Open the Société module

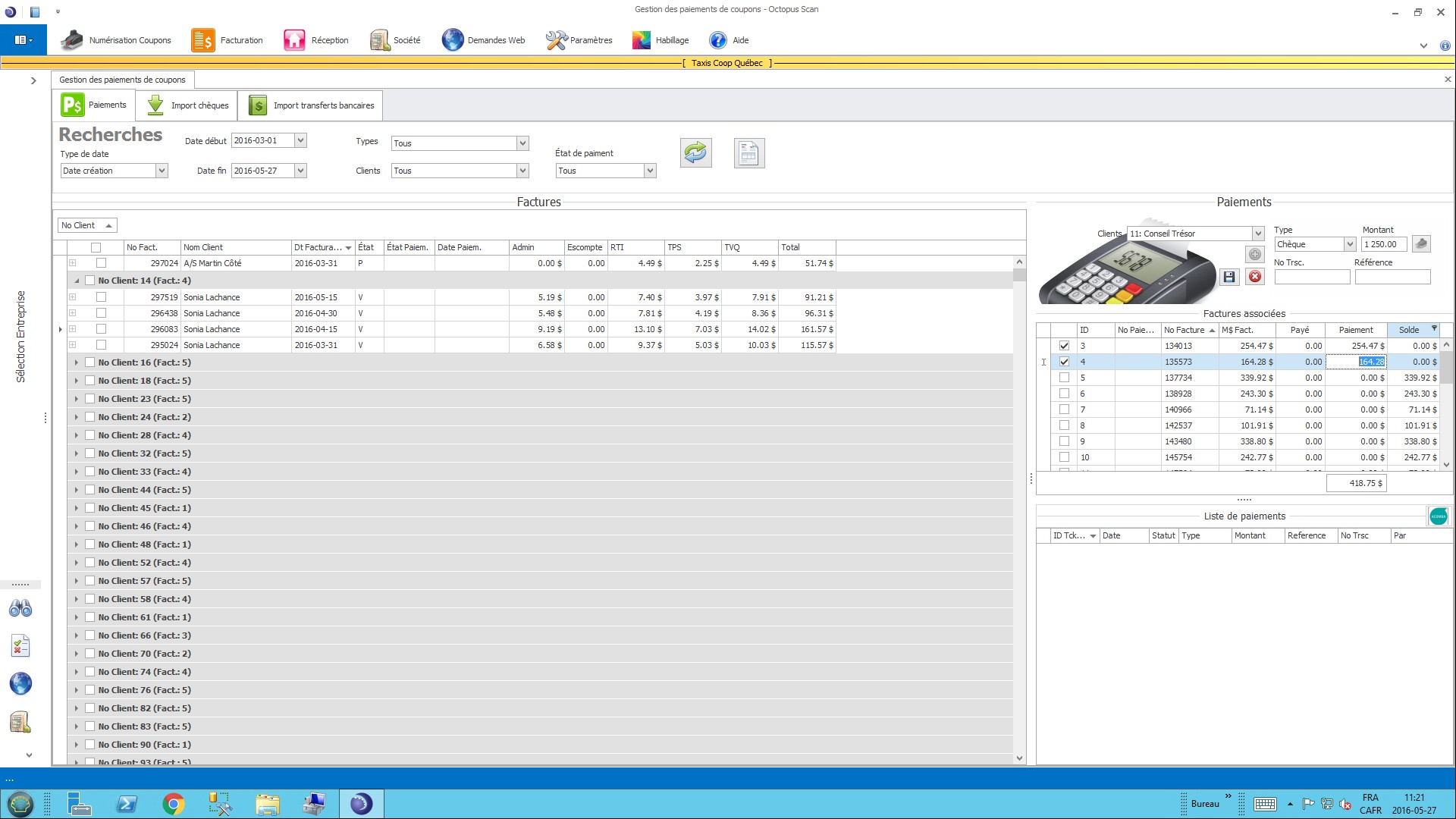click(394, 40)
